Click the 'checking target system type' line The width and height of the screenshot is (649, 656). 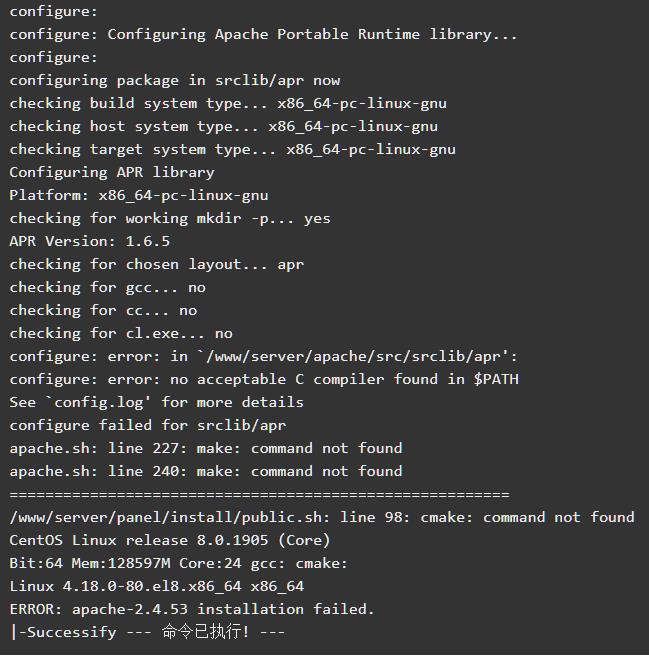233,149
